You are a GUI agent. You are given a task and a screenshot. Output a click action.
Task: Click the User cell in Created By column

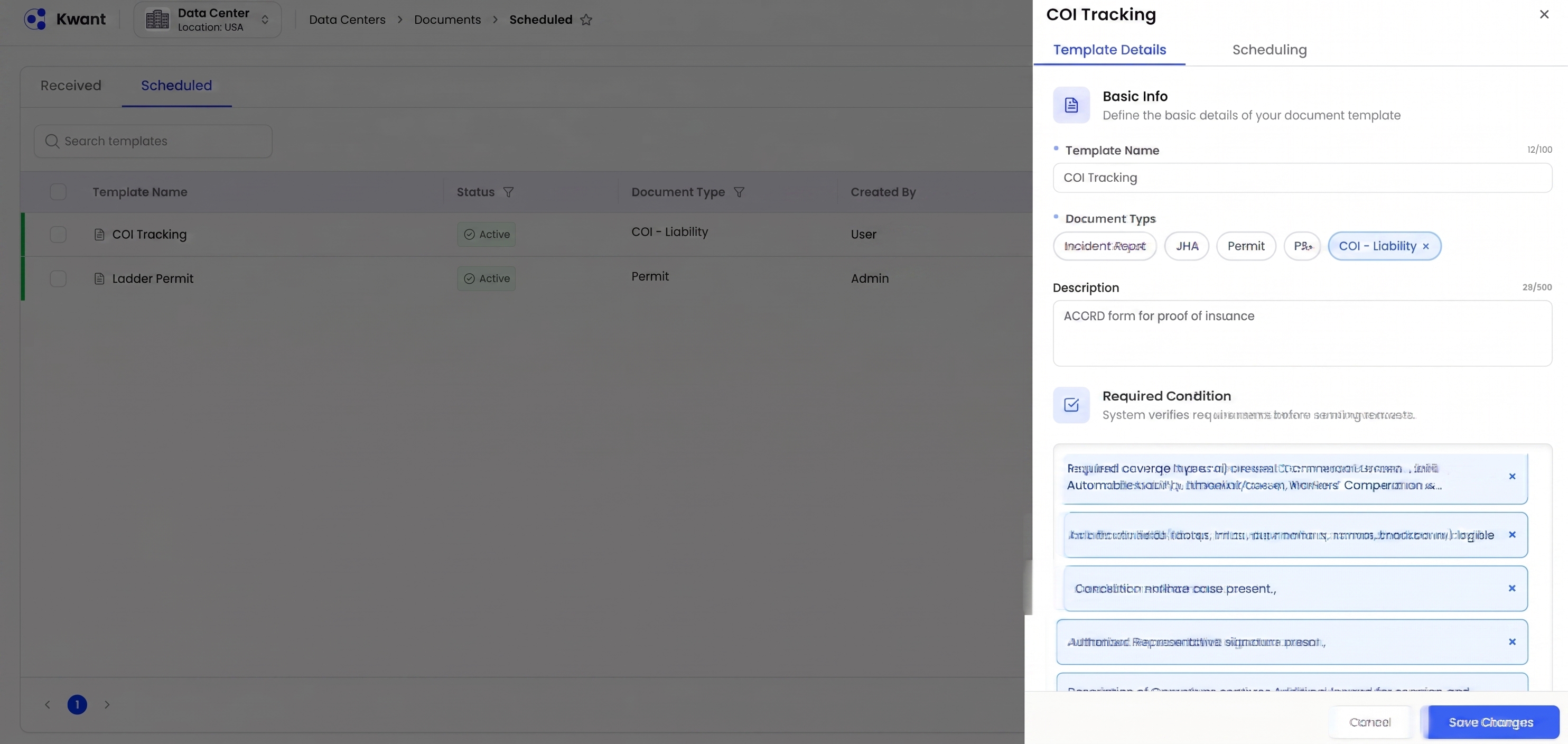click(863, 235)
